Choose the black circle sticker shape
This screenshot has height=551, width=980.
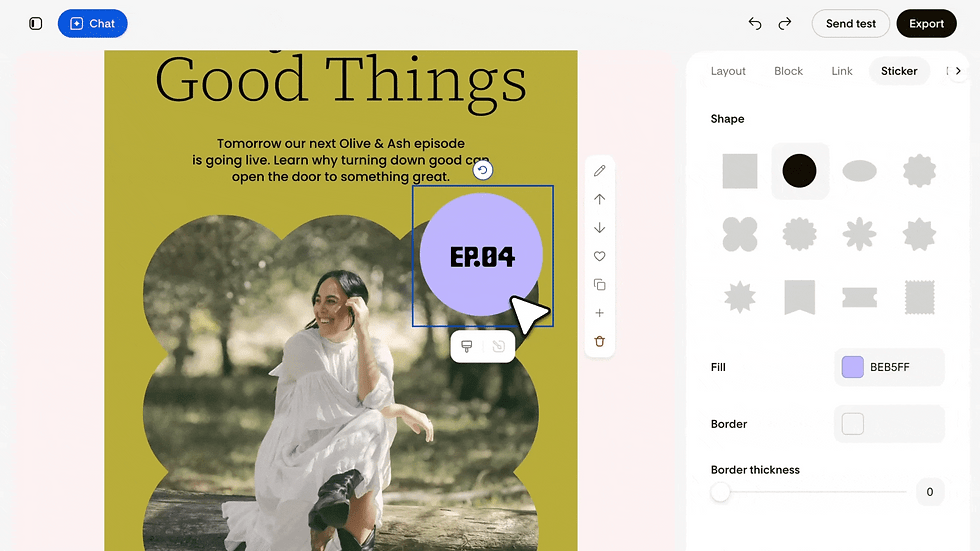pos(799,171)
